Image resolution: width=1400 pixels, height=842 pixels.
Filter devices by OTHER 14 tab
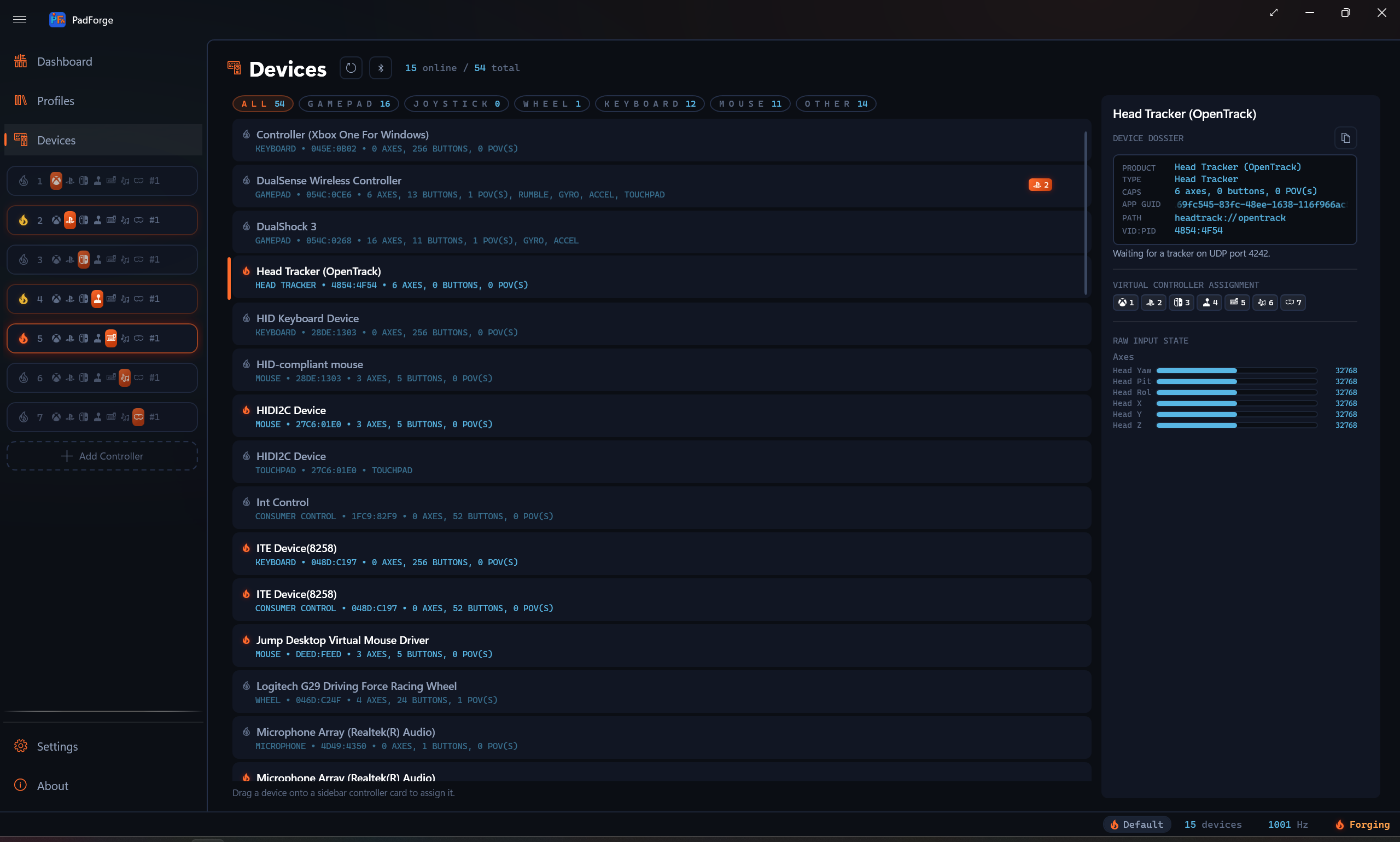coord(836,104)
